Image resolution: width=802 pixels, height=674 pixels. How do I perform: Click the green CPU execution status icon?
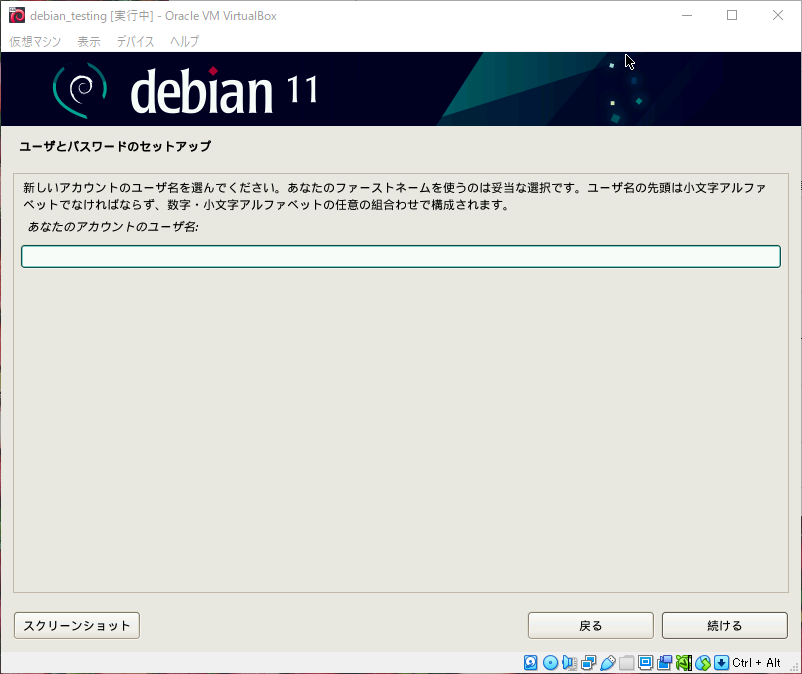click(x=684, y=663)
